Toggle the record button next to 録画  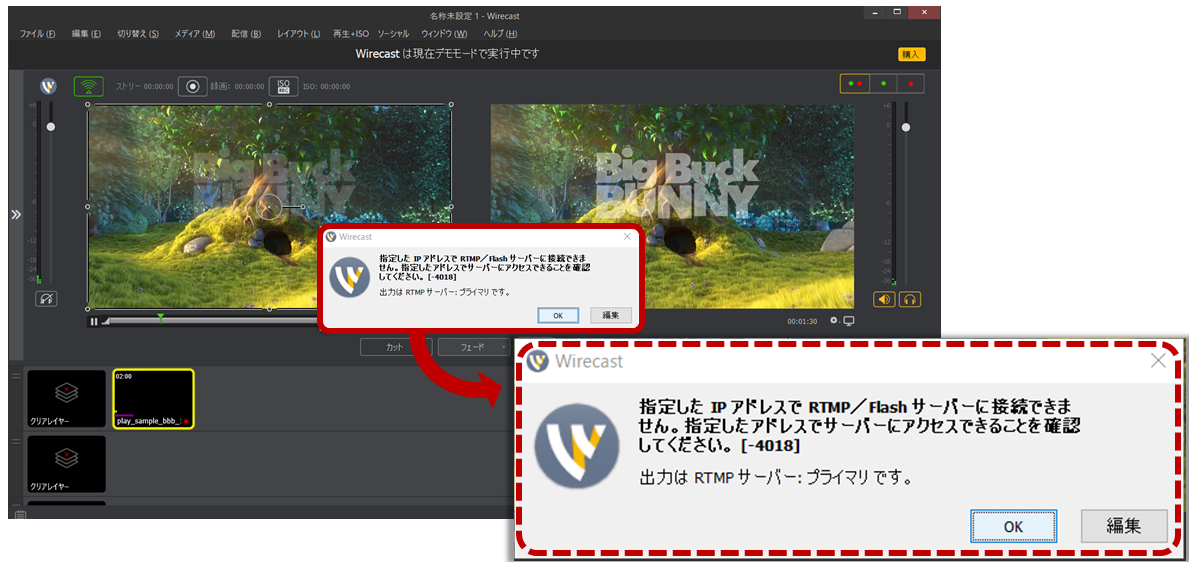(193, 86)
